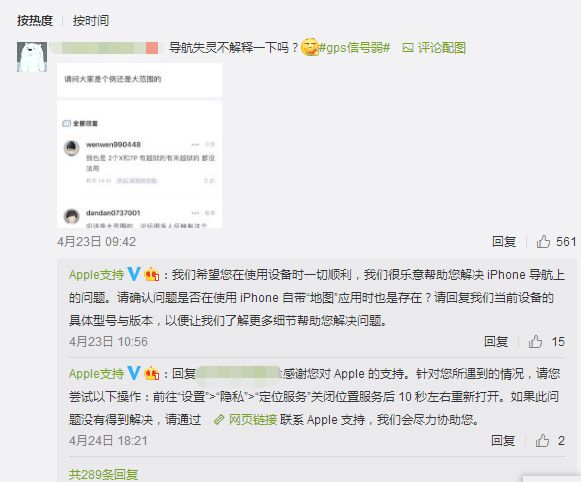Like the Apple支持 reply with 15 likes
Image resolution: width=581 pixels, height=482 pixels.
coord(535,341)
